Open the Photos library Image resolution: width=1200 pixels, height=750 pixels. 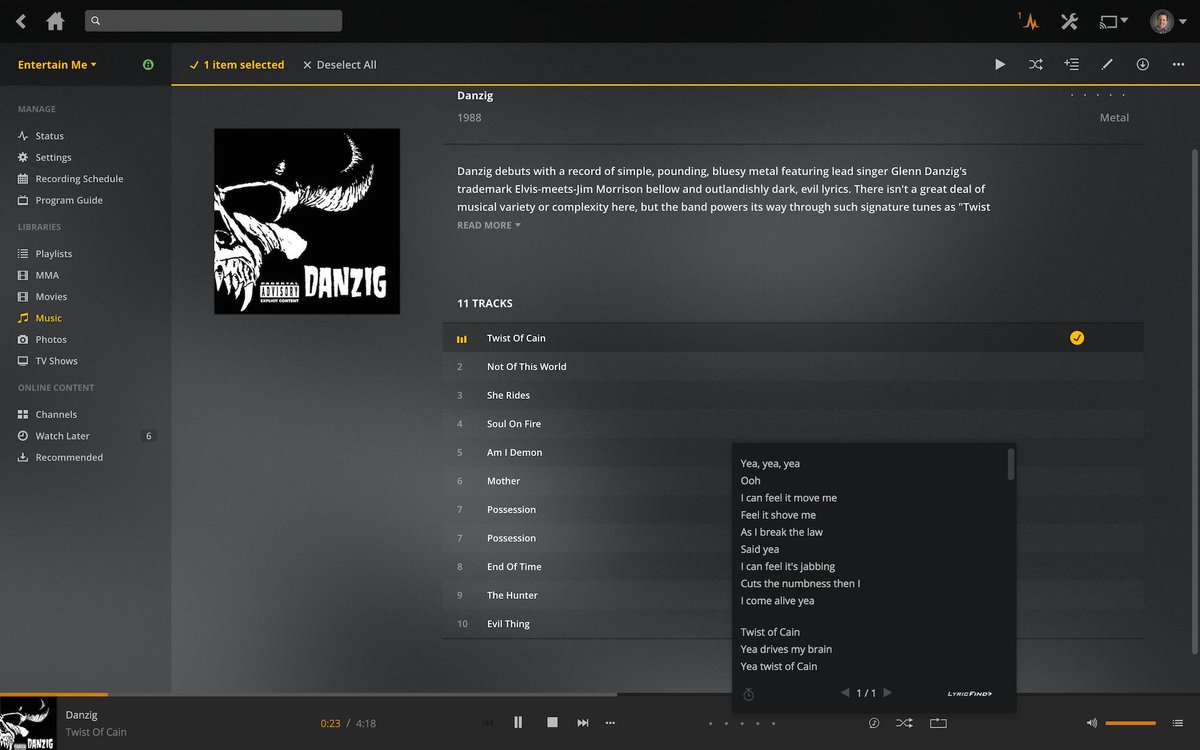coord(51,340)
